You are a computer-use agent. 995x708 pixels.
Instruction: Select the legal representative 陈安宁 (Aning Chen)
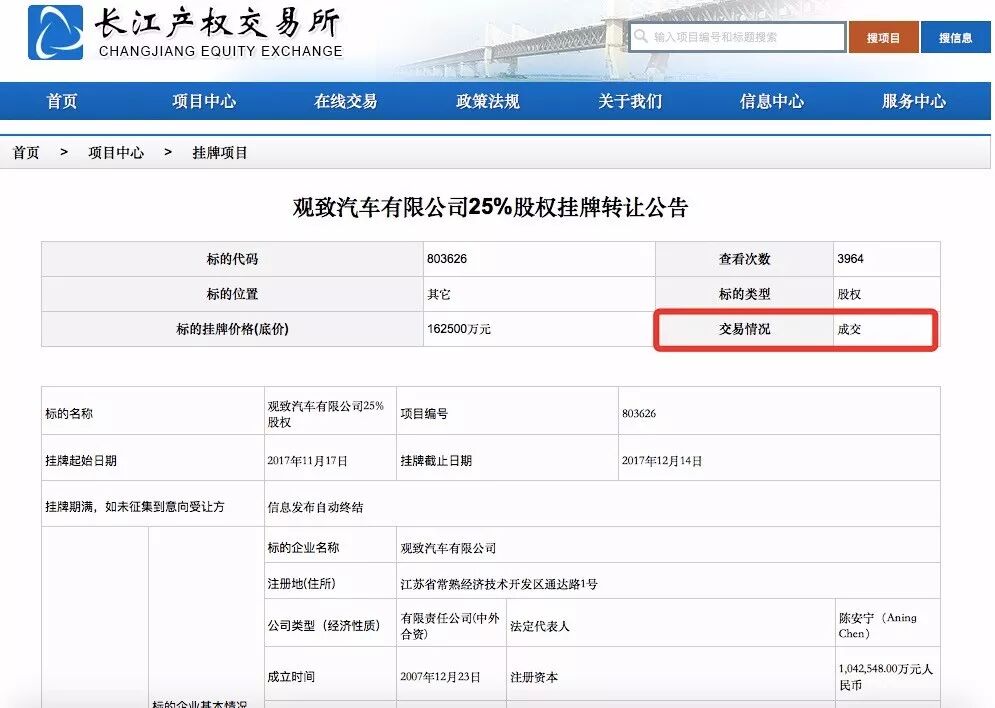point(878,626)
